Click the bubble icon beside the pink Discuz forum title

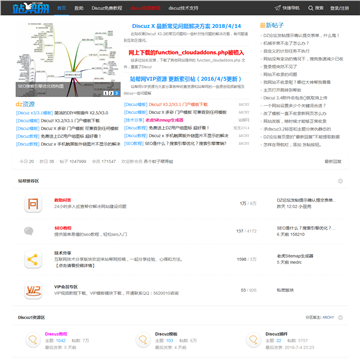coord(33,340)
